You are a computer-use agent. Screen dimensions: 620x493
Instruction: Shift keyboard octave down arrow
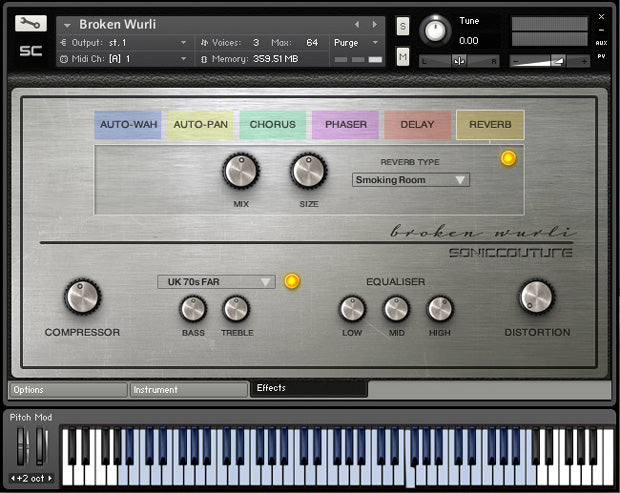[x=13, y=478]
